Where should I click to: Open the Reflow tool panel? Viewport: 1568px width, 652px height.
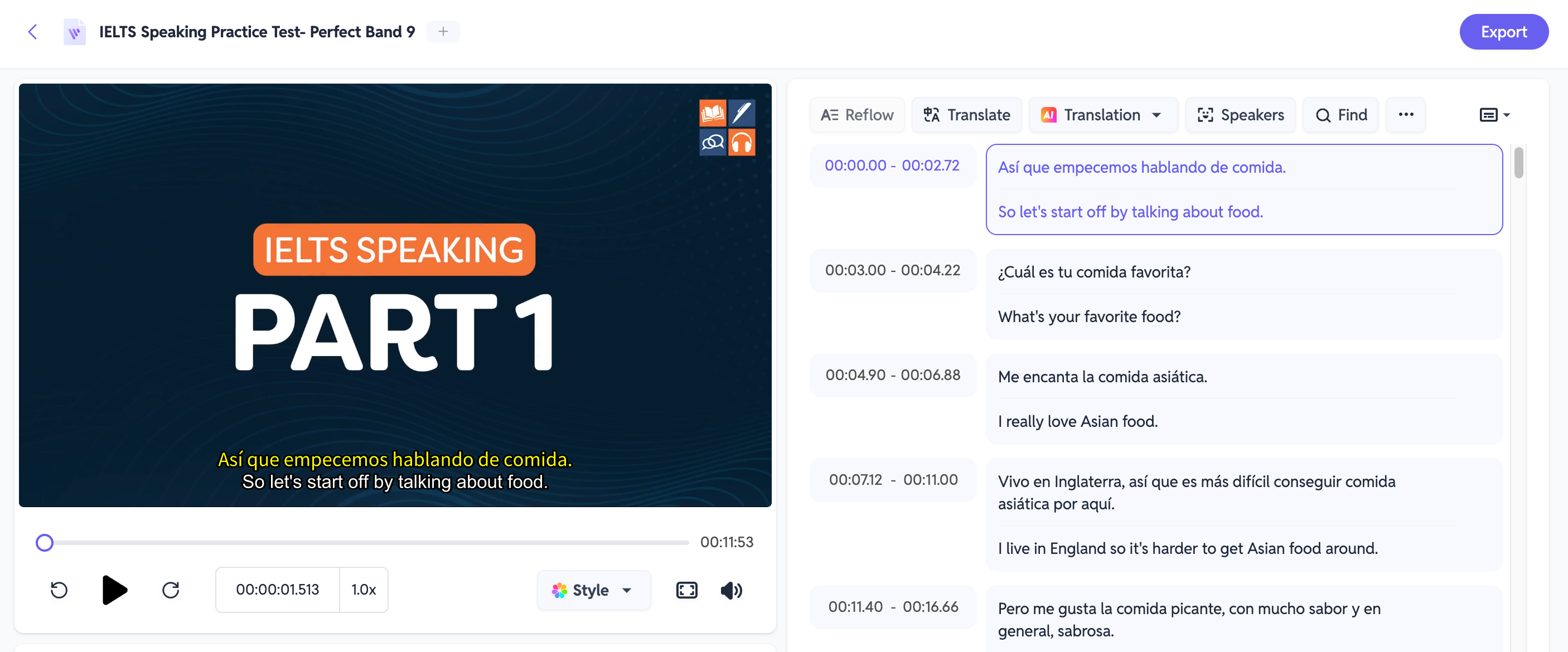coord(857,114)
